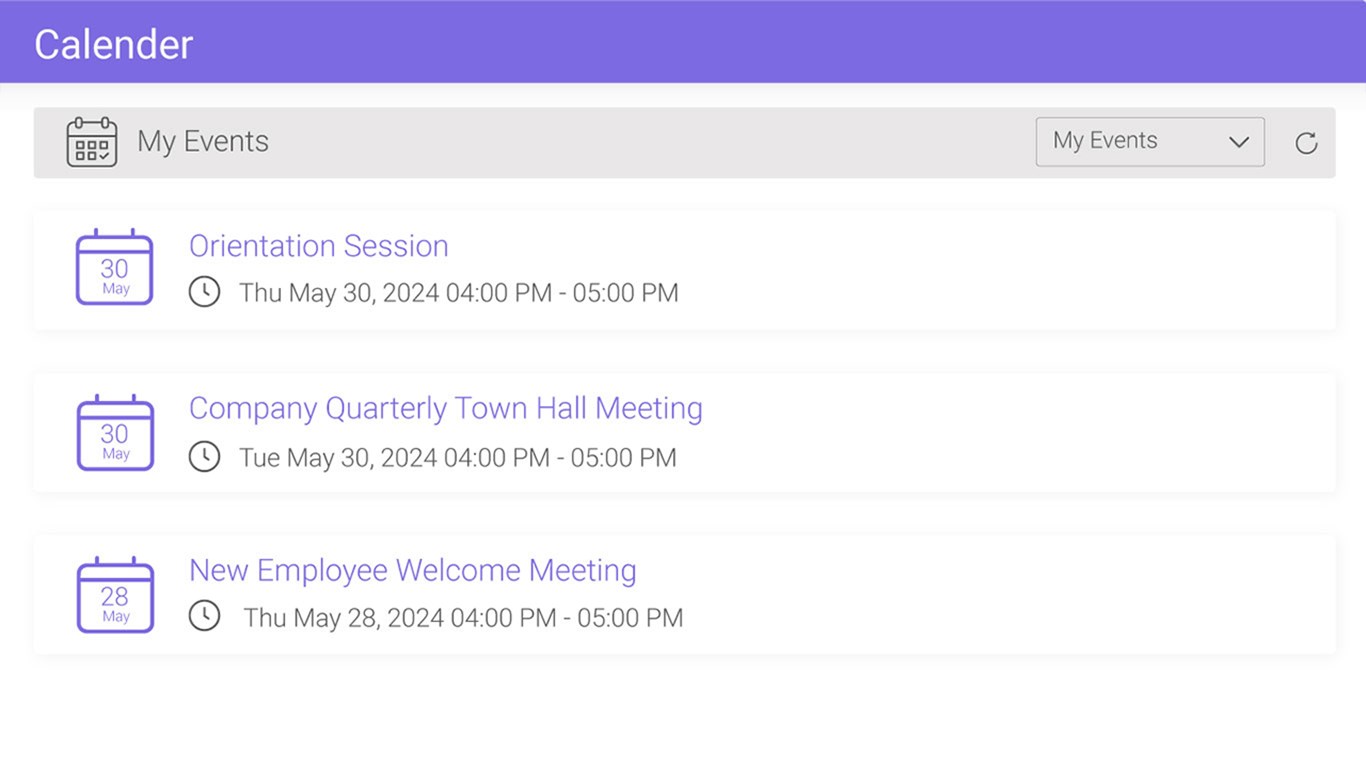This screenshot has width=1366, height=768.
Task: Click Town Hall Meeting calendar date icon
Action: point(115,433)
